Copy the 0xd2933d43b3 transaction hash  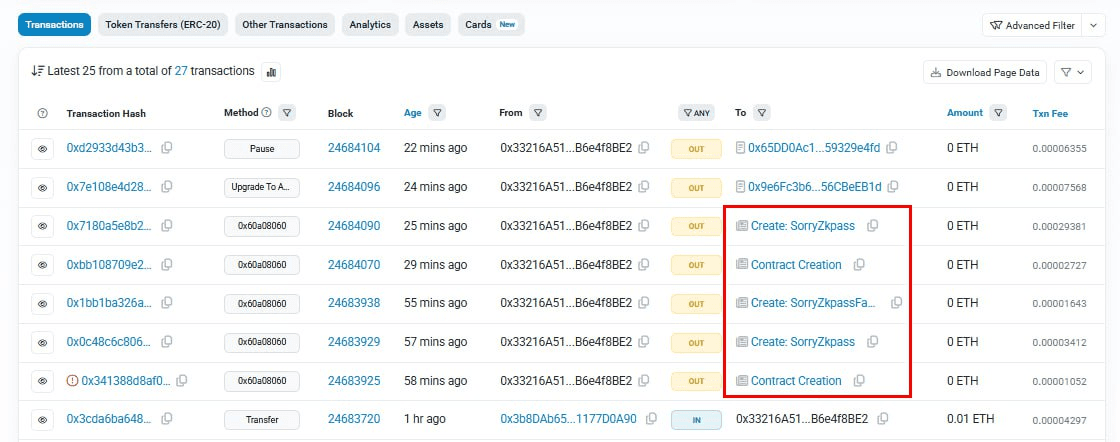pyautogui.click(x=167, y=148)
